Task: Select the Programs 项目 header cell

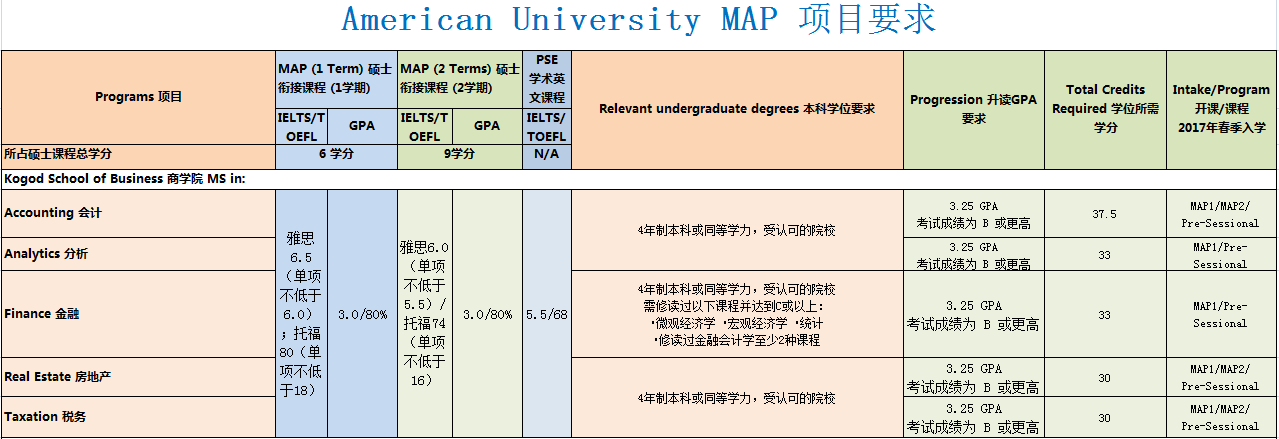Action: [x=138, y=97]
